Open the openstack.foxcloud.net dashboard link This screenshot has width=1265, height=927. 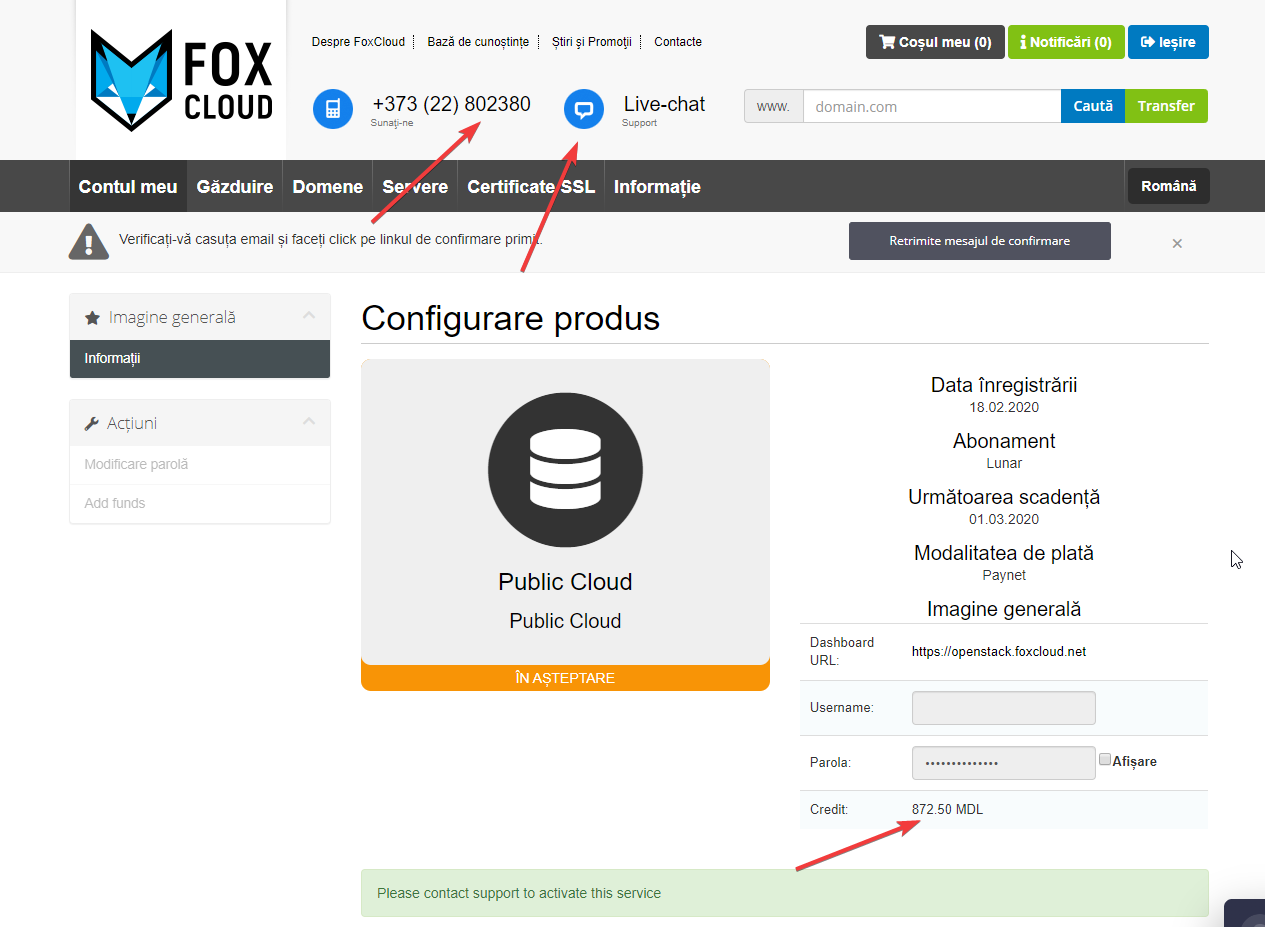coord(998,652)
